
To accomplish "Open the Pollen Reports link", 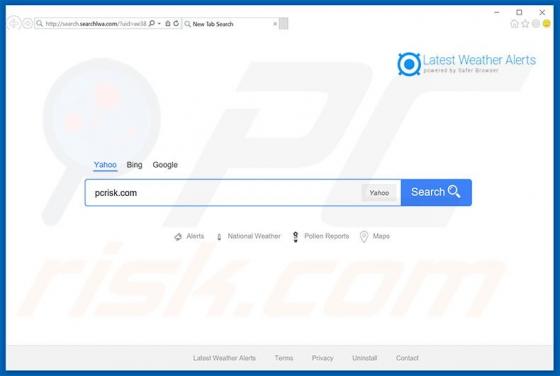I will point(326,236).
